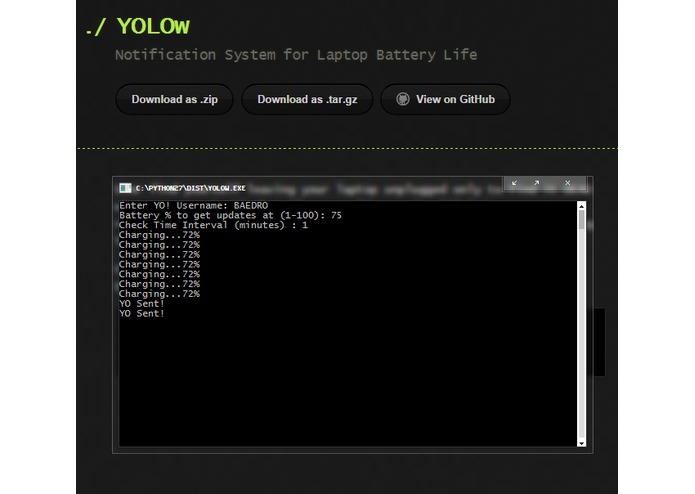Click the console scrollbar thumb
Image resolution: width=695 pixels, height=494 pixels.
click(x=582, y=220)
